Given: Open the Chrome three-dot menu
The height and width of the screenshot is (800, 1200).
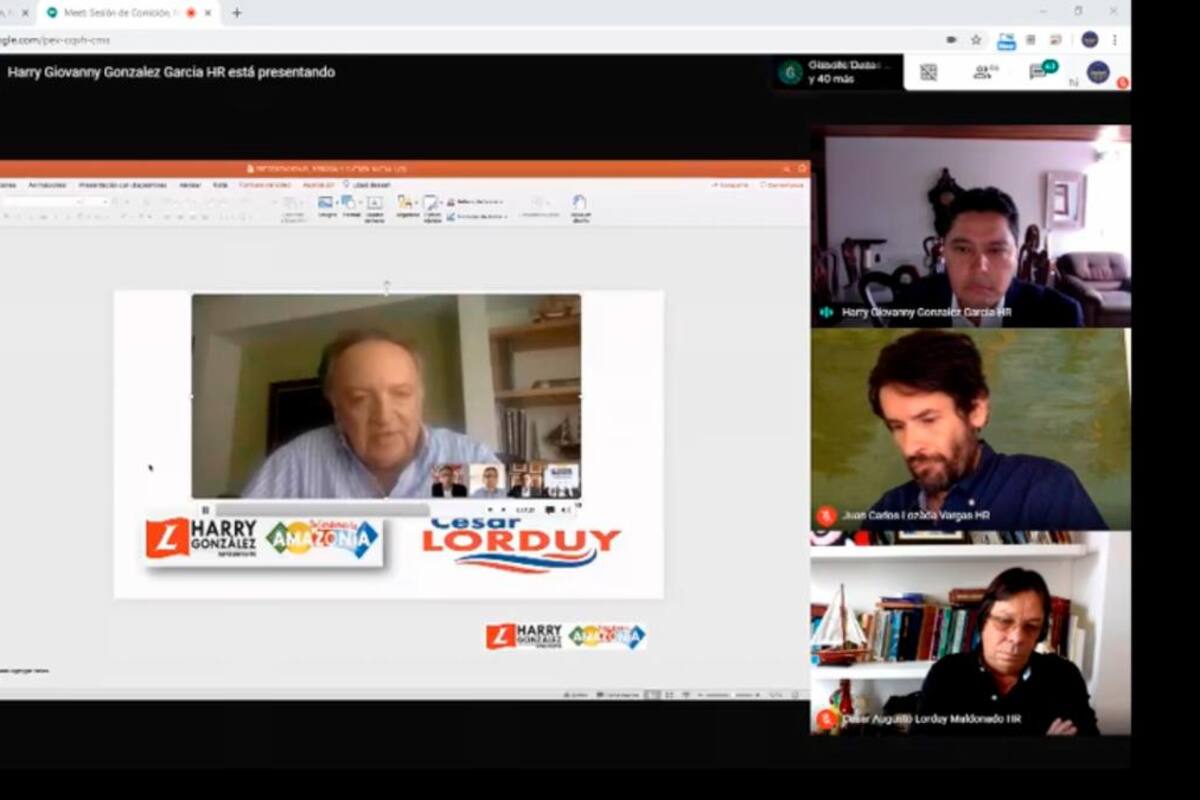Looking at the screenshot, I should [1115, 40].
